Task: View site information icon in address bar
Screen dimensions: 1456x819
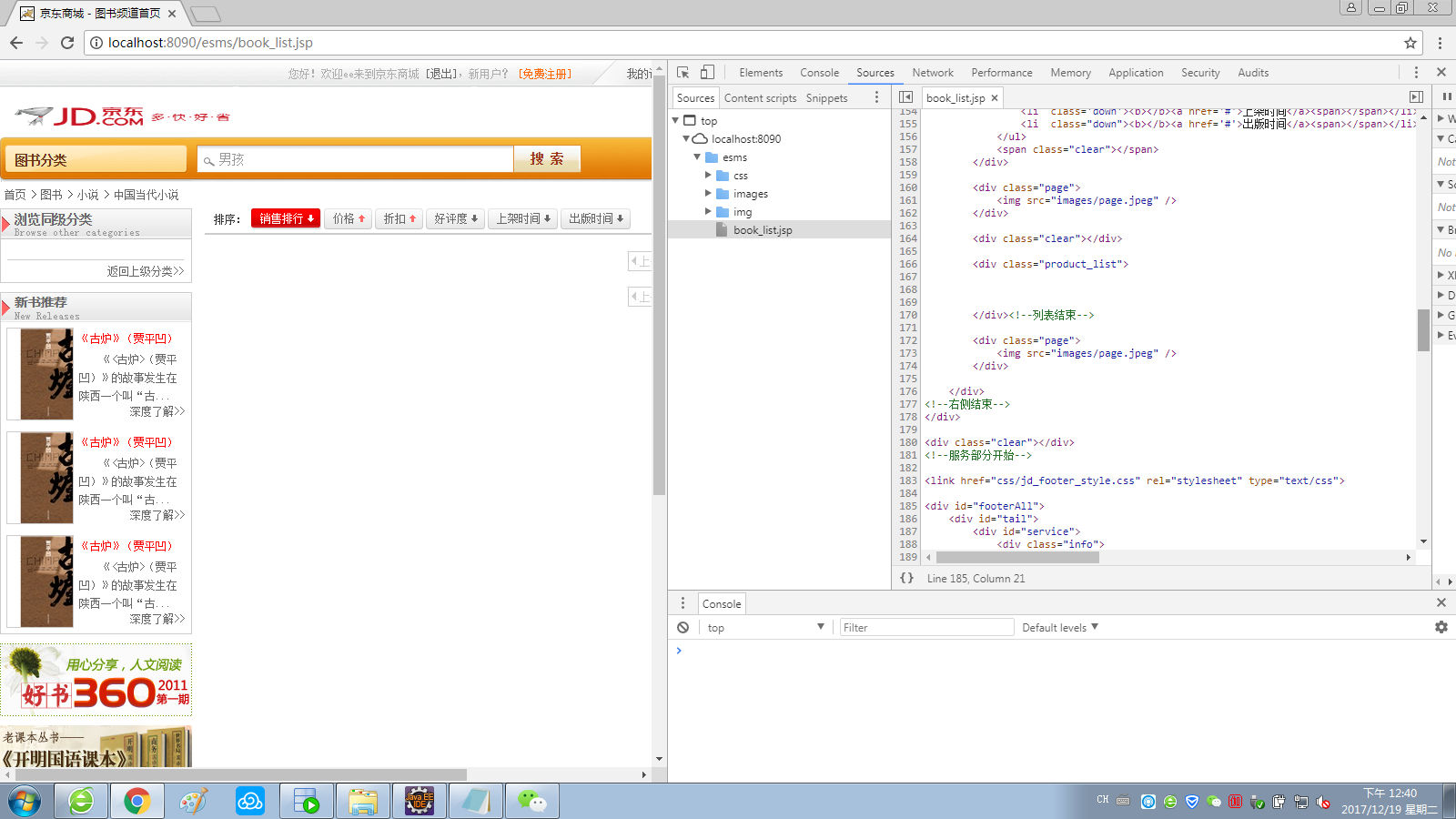Action: (x=96, y=43)
